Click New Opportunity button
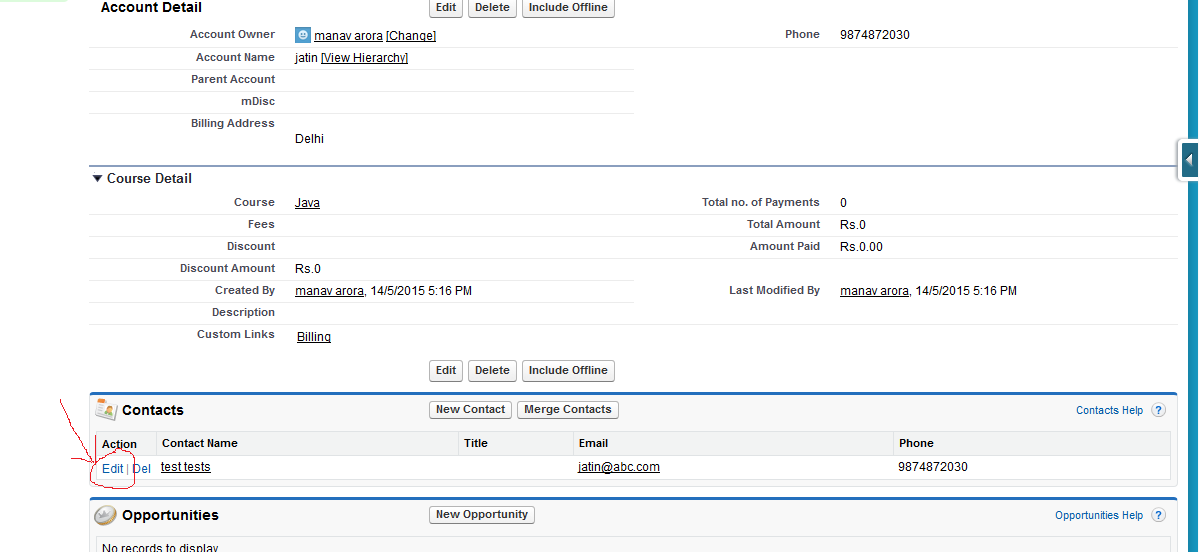Image resolution: width=1199 pixels, height=552 pixels. 482,515
